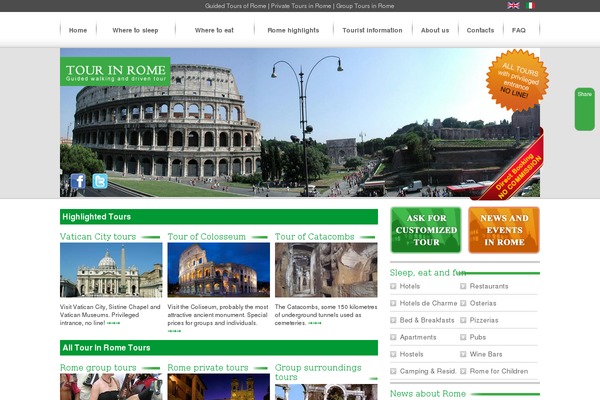Screen dimensions: 600x400
Task: Click the Ask for Customized Tour button
Action: (426, 230)
